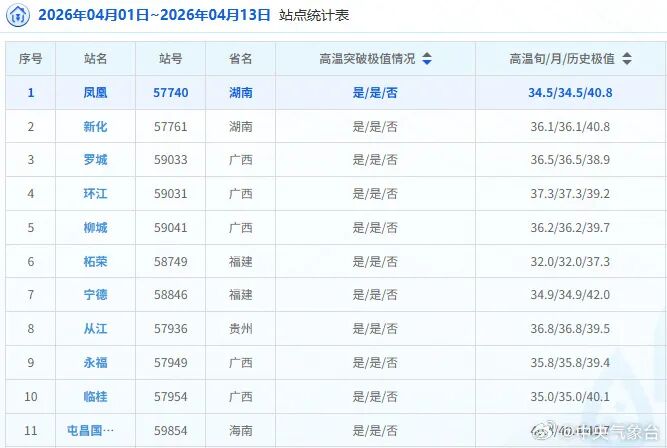Select station number 57740 cell

tap(170, 93)
